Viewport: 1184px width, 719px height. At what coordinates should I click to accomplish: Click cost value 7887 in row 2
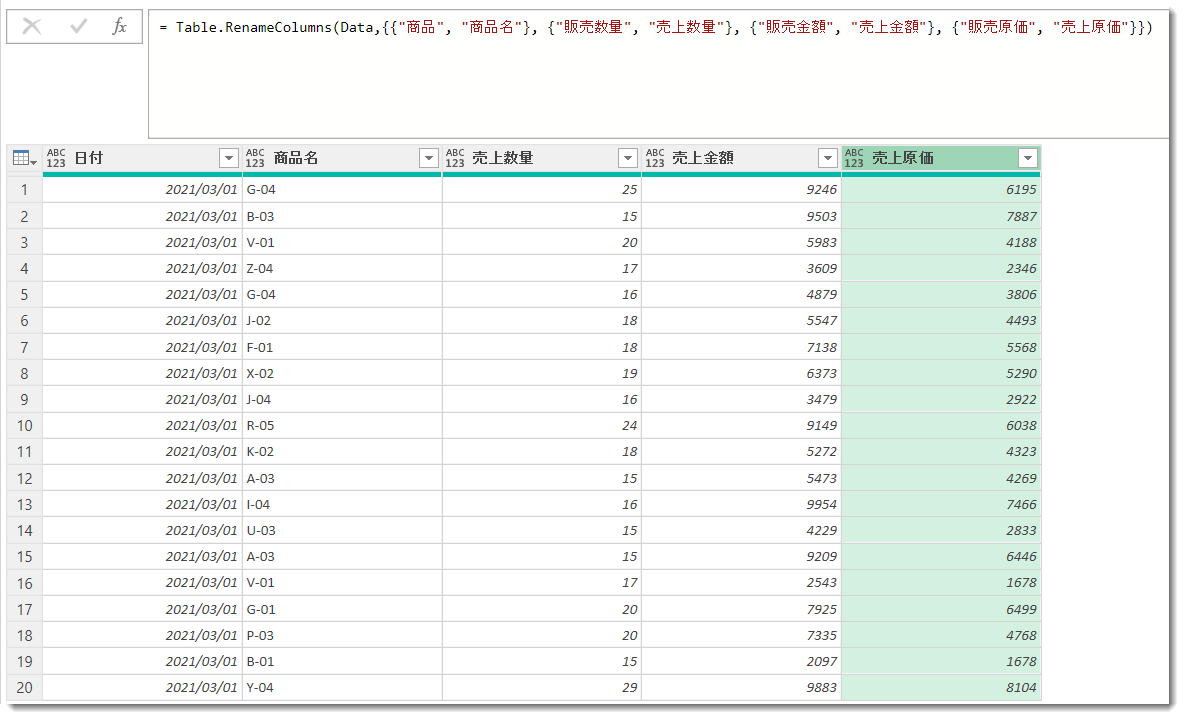click(x=941, y=216)
